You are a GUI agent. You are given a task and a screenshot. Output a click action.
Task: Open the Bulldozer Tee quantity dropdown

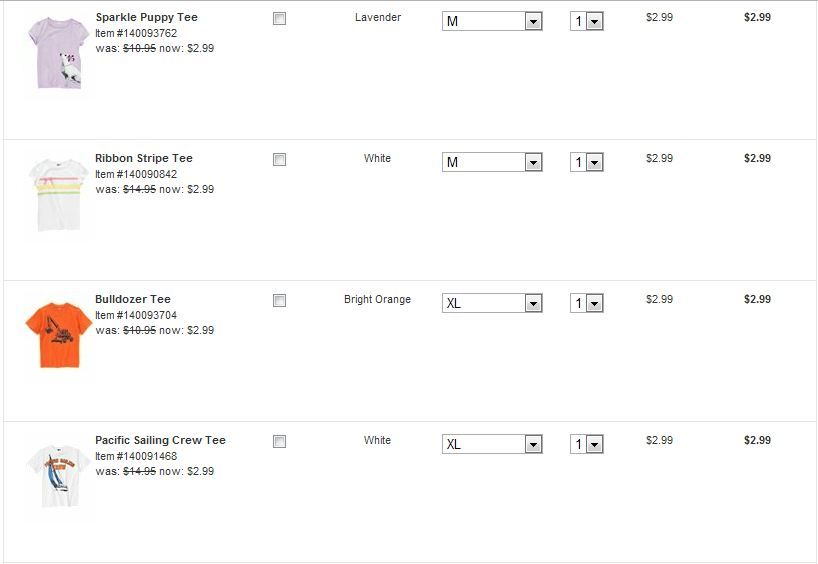(587, 303)
